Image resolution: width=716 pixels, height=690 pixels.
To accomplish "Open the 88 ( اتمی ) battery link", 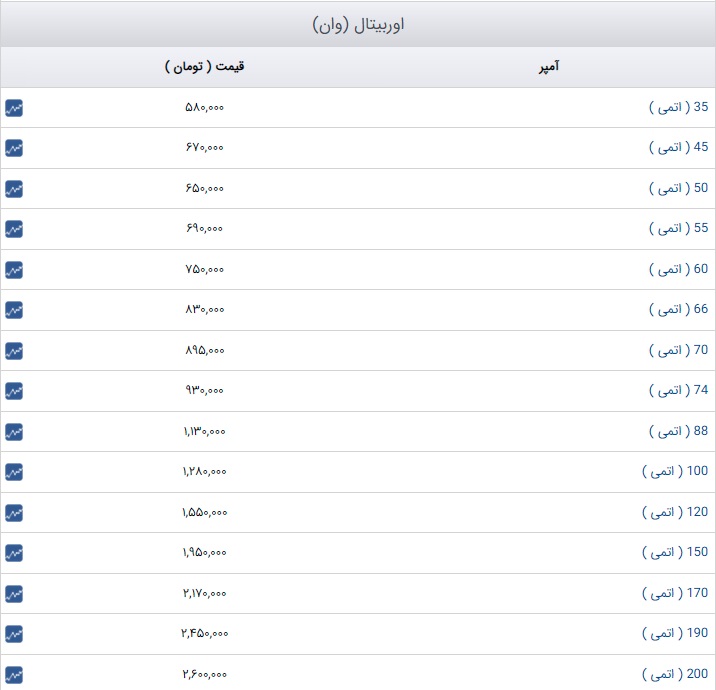I will [679, 431].
